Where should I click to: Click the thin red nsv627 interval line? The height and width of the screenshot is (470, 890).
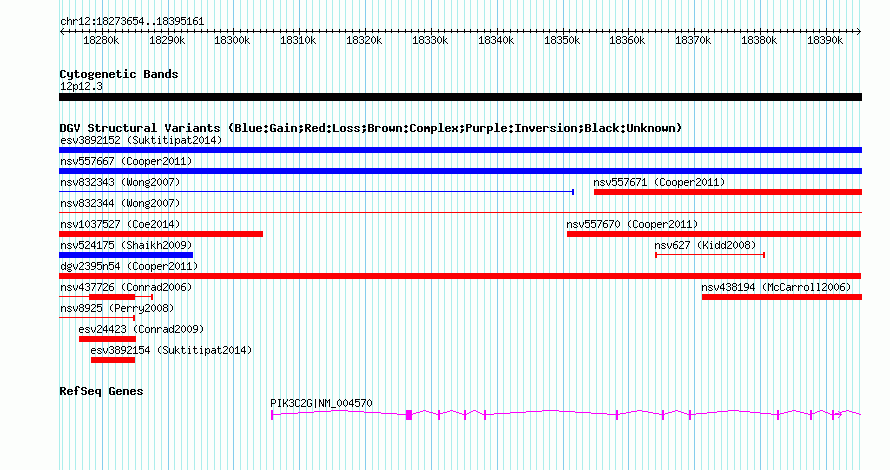pyautogui.click(x=710, y=255)
